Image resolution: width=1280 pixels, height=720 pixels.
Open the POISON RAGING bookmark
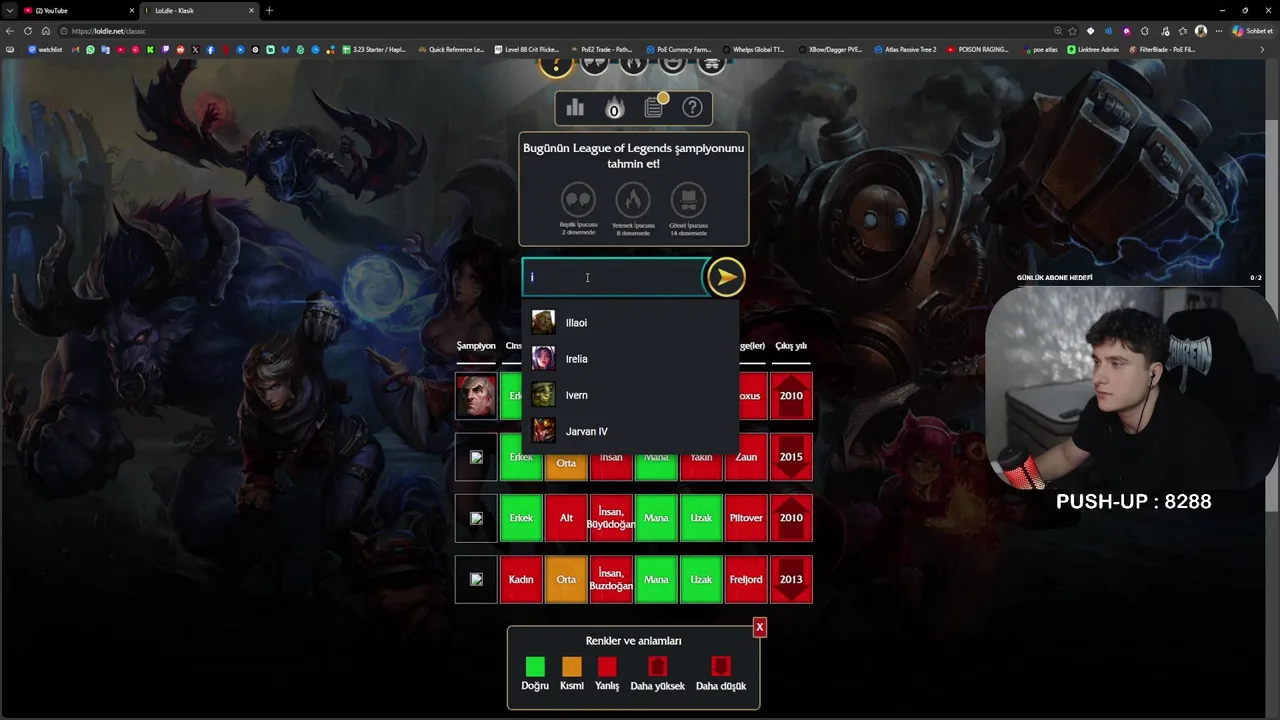point(979,49)
